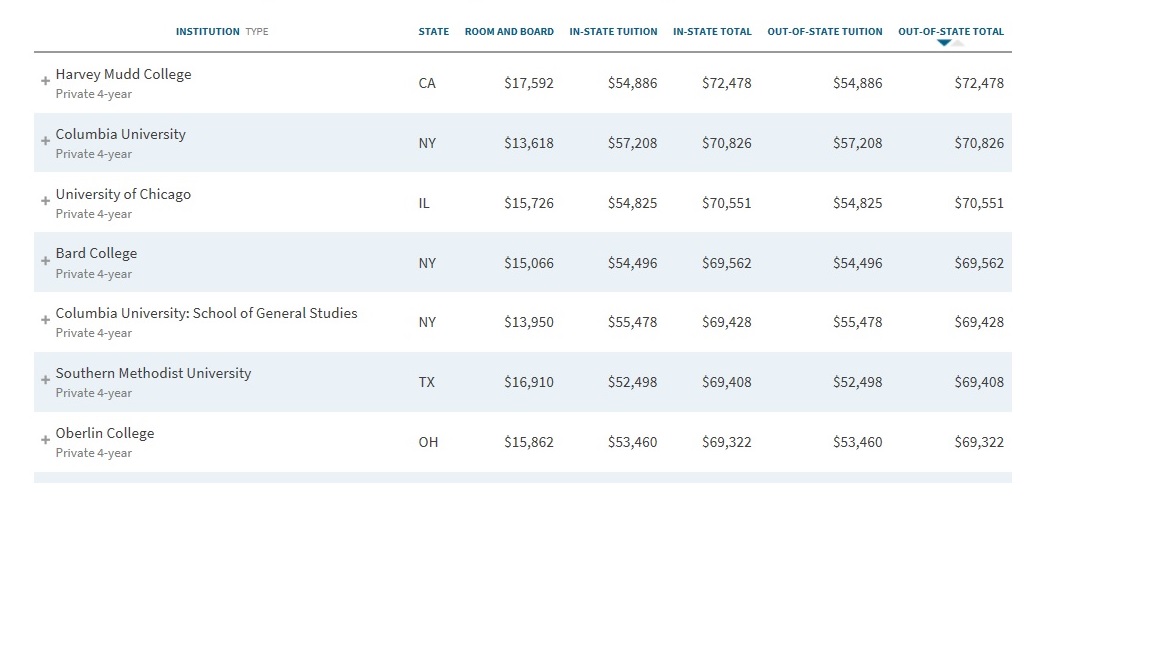This screenshot has height=648, width=1152.
Task: Select Southern Methodist state cell TX
Action: pos(427,382)
